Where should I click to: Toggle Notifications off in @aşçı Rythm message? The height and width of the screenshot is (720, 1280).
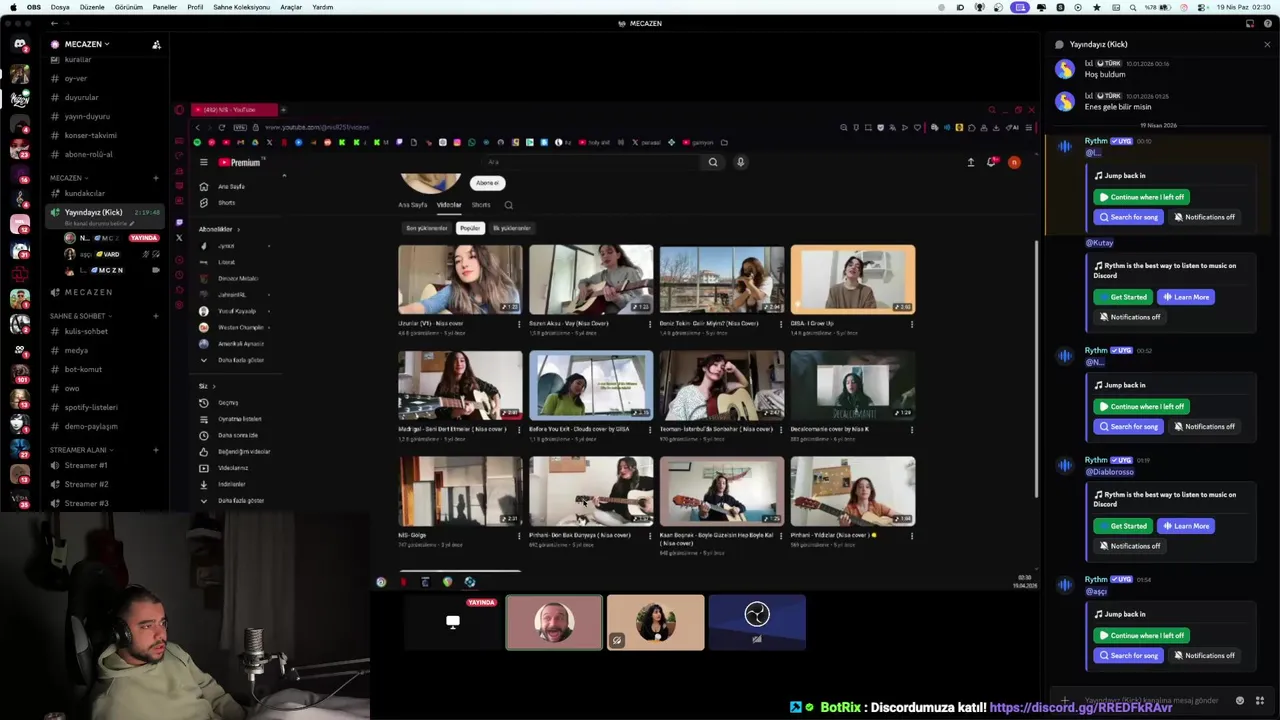pos(1204,656)
